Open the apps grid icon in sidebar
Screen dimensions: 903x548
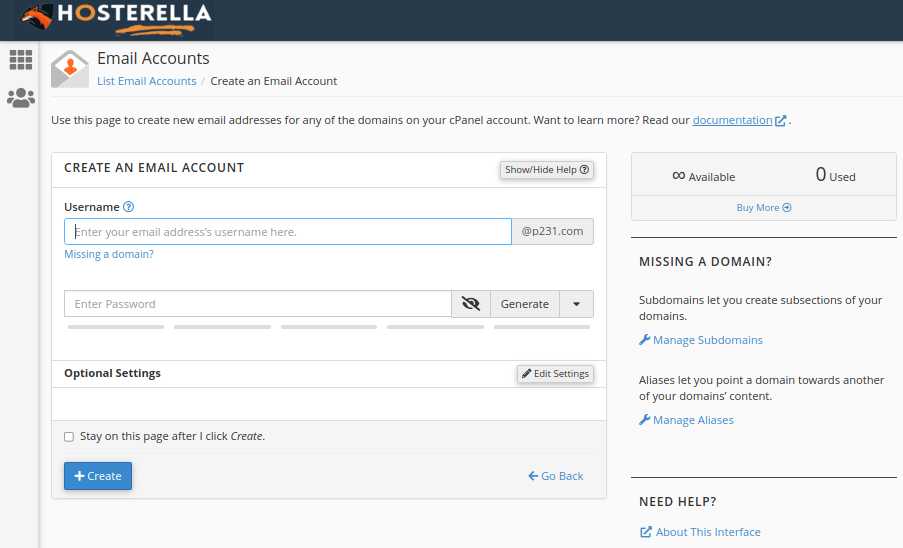pyautogui.click(x=21, y=60)
